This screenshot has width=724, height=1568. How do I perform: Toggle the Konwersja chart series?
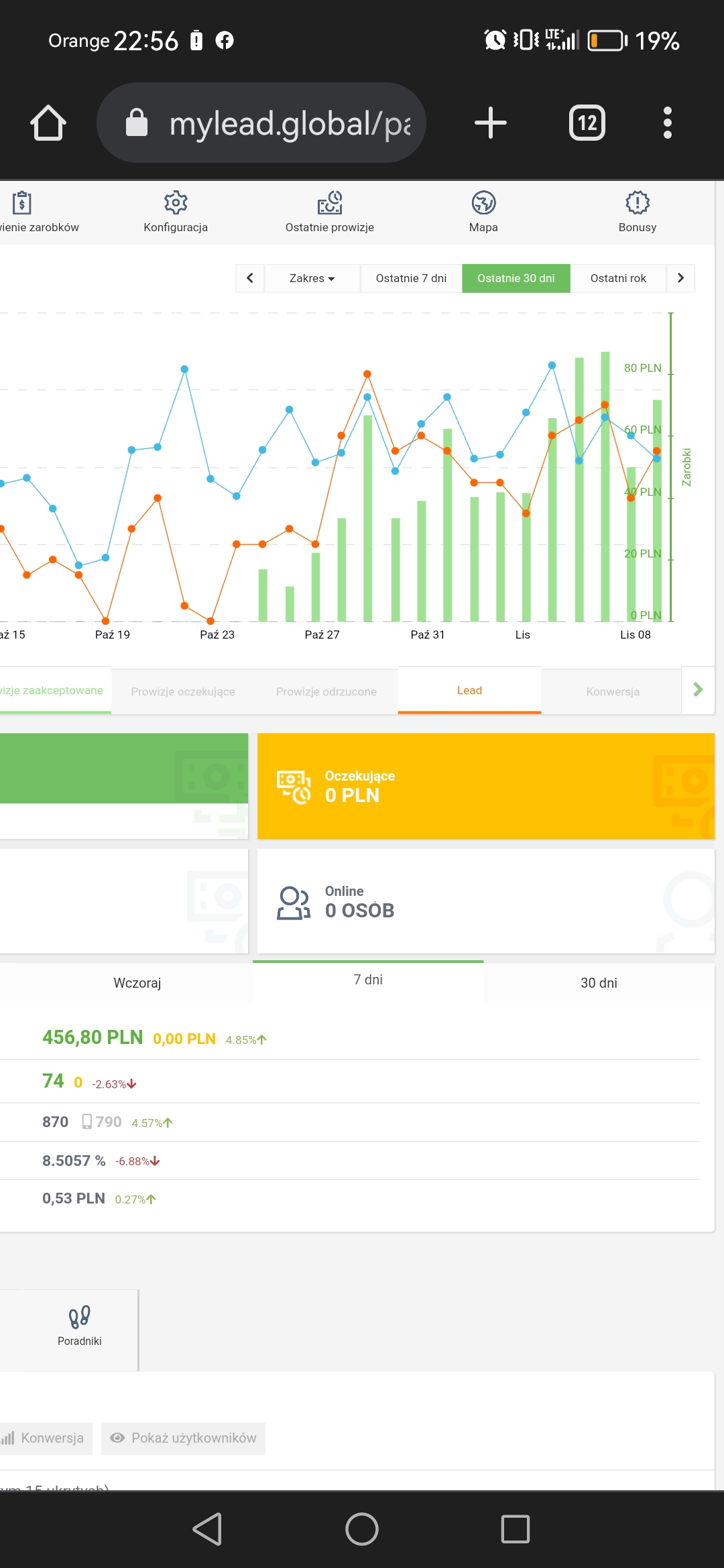613,692
